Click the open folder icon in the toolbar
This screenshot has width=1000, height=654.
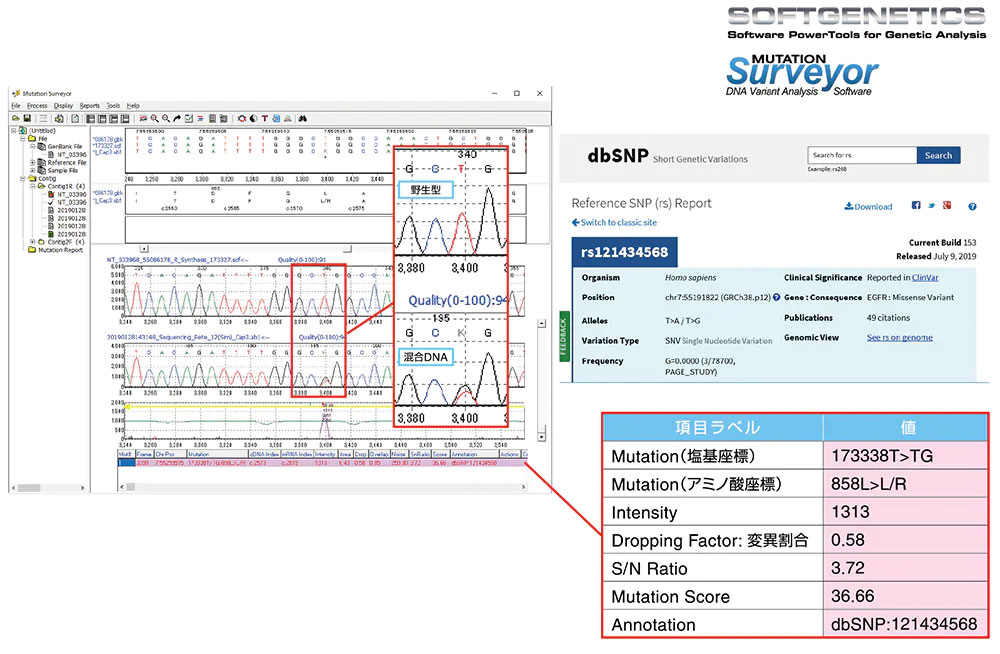pyautogui.click(x=16, y=119)
